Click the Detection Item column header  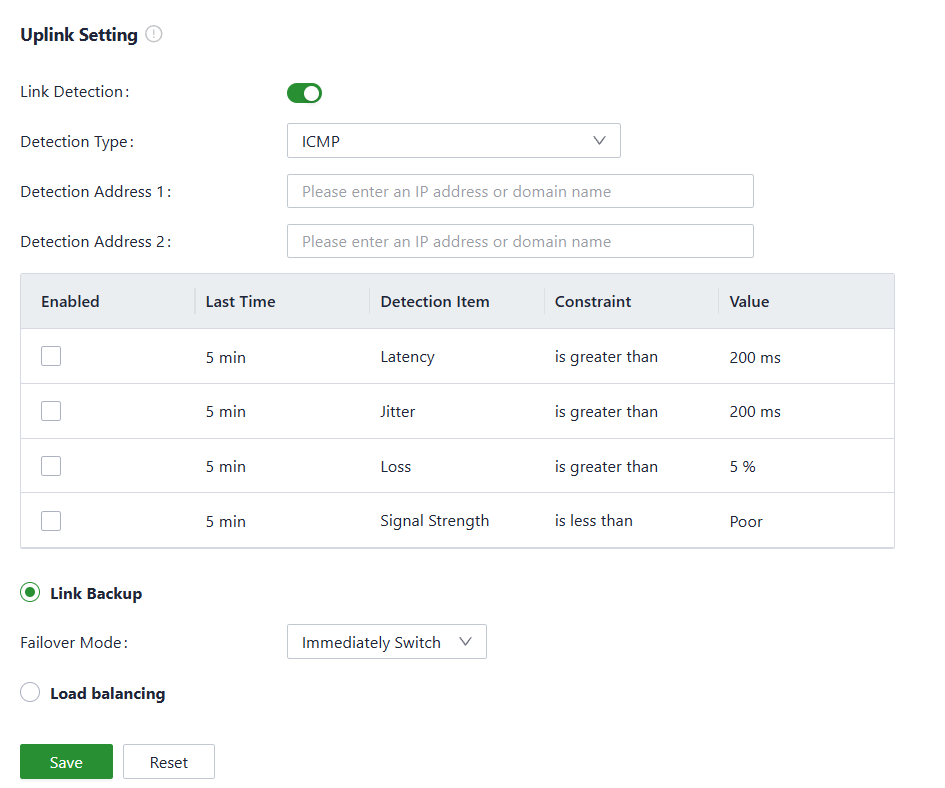(x=435, y=301)
